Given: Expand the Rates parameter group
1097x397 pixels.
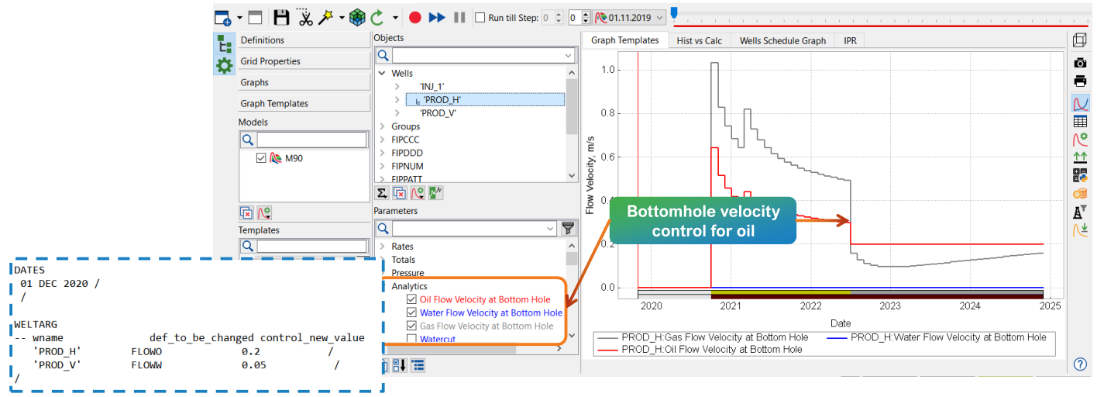Looking at the screenshot, I should click(x=382, y=246).
